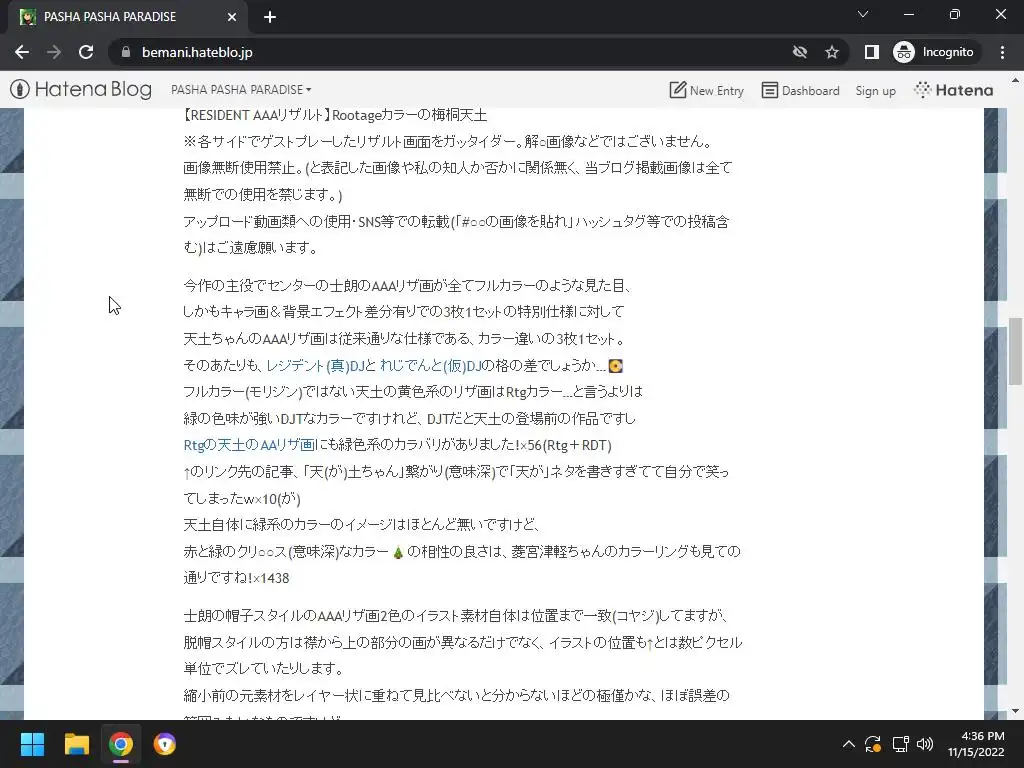Close the PASHA PASHA PARADISE tab
The image size is (1024, 768).
(x=231, y=17)
